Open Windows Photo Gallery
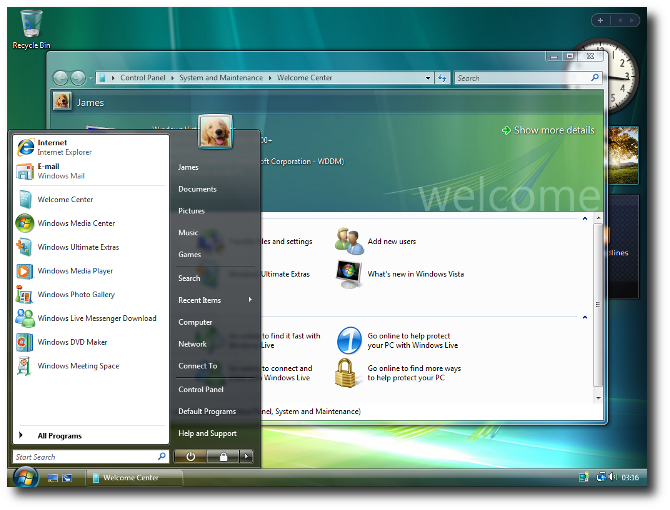670x510 pixels. point(76,295)
